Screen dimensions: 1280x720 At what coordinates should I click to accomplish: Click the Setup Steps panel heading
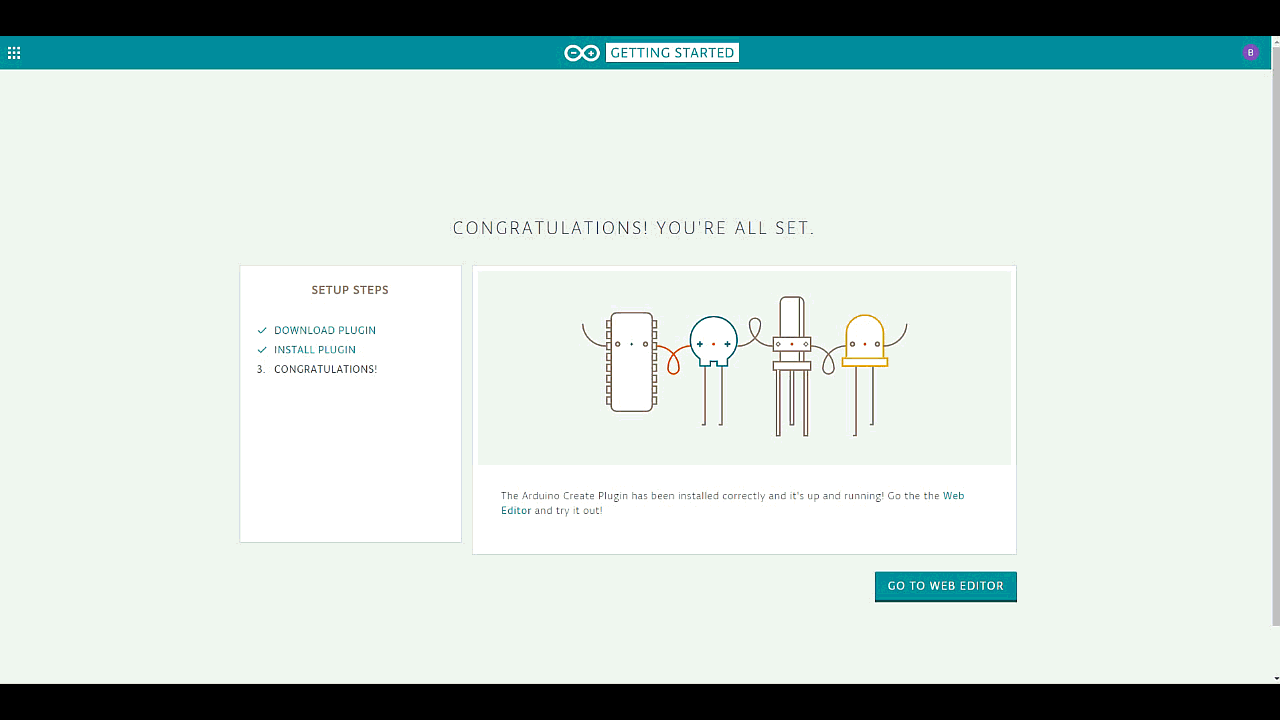point(350,290)
